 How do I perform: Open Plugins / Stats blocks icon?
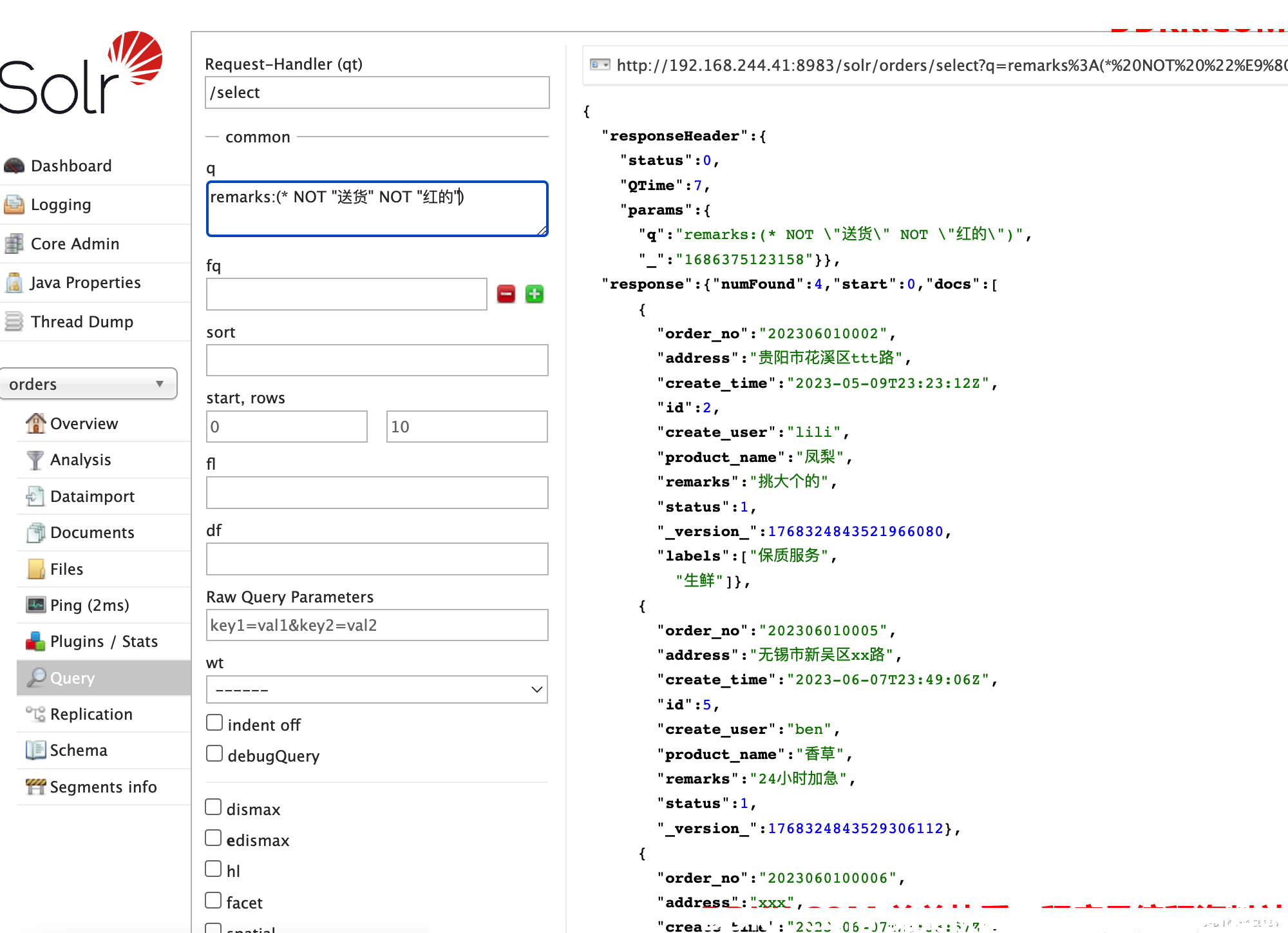click(x=35, y=642)
